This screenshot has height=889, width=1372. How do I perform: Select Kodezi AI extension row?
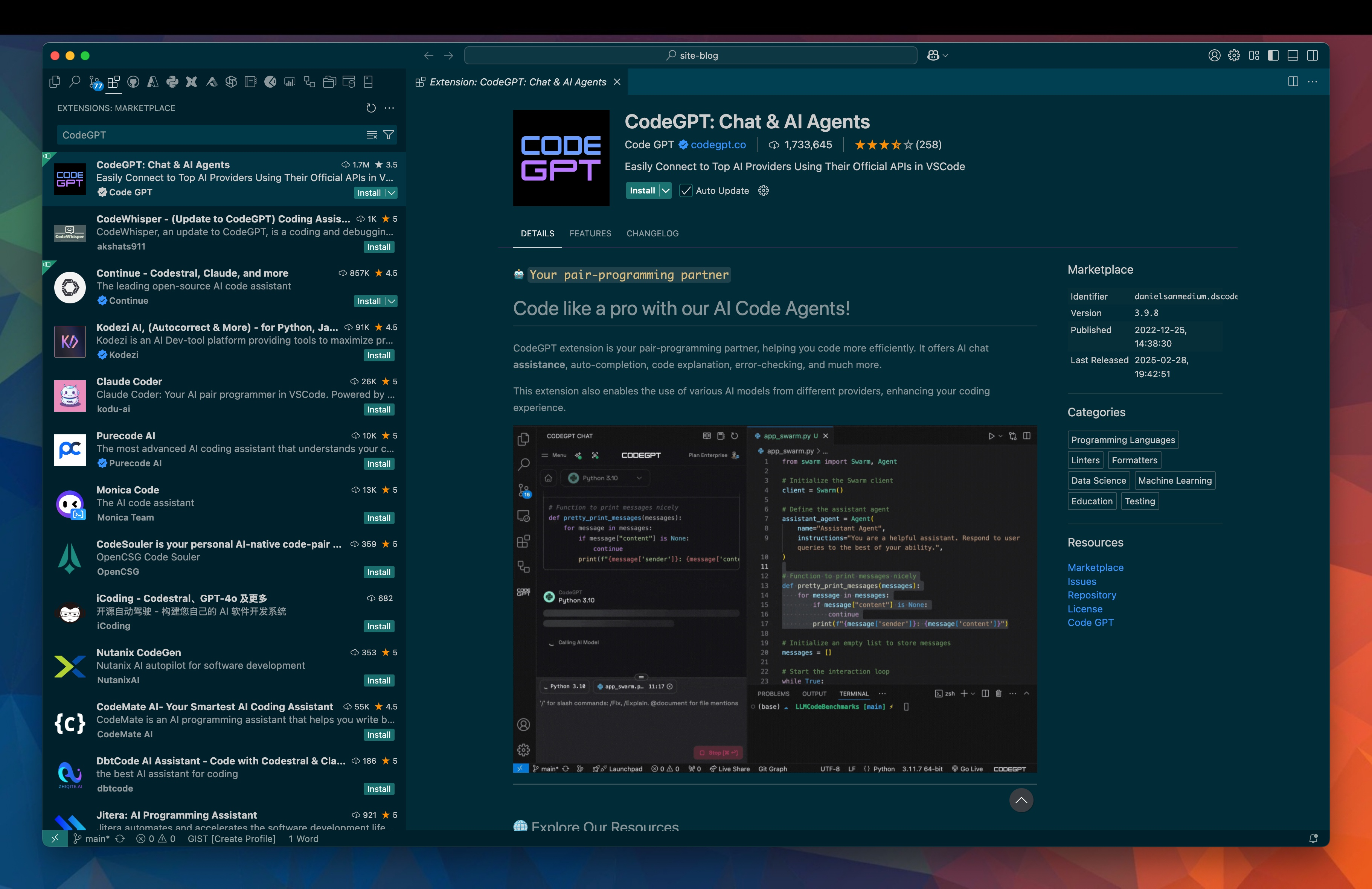click(x=224, y=342)
